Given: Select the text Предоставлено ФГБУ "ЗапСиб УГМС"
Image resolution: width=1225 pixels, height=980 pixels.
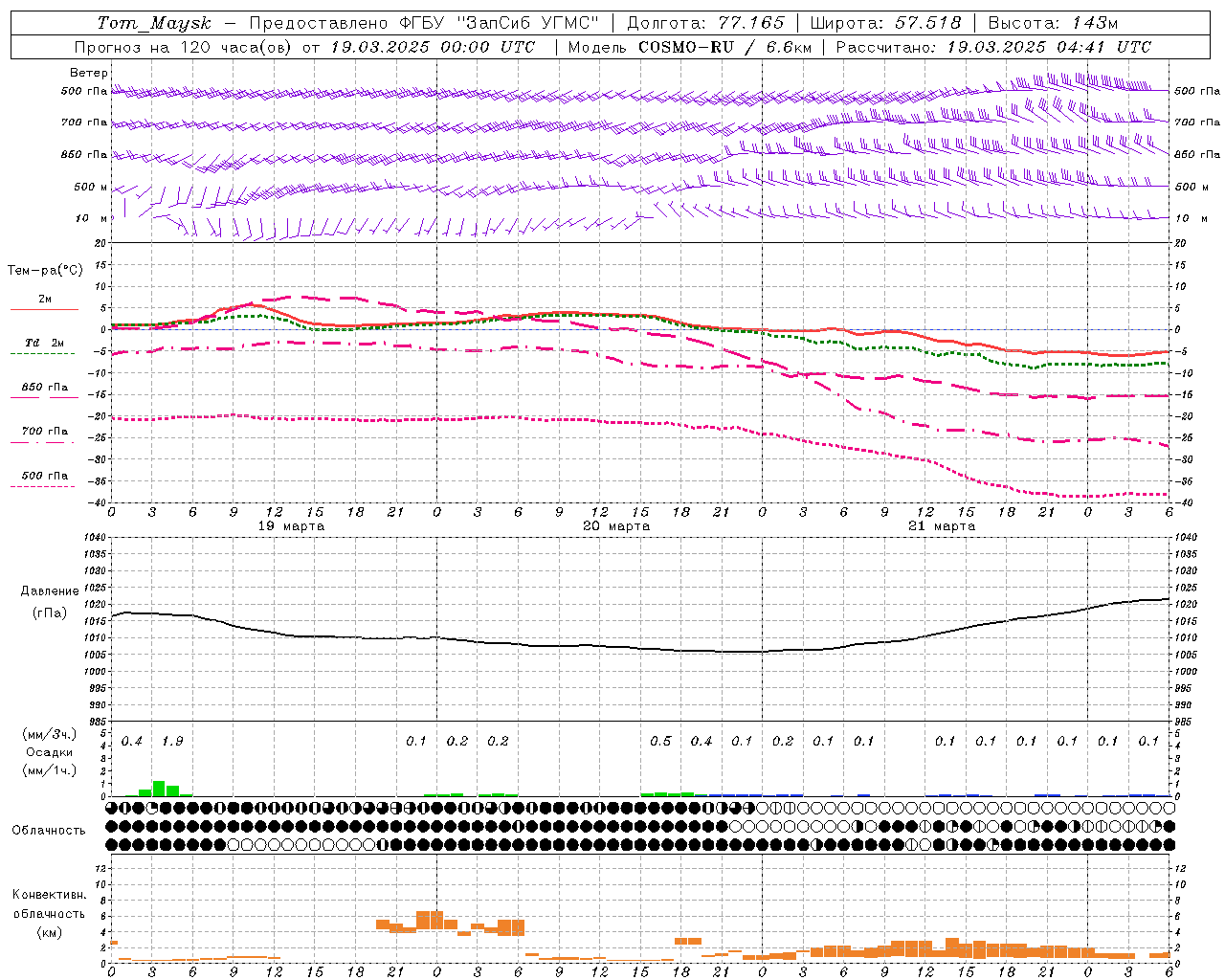Looking at the screenshot, I should click(x=423, y=23).
